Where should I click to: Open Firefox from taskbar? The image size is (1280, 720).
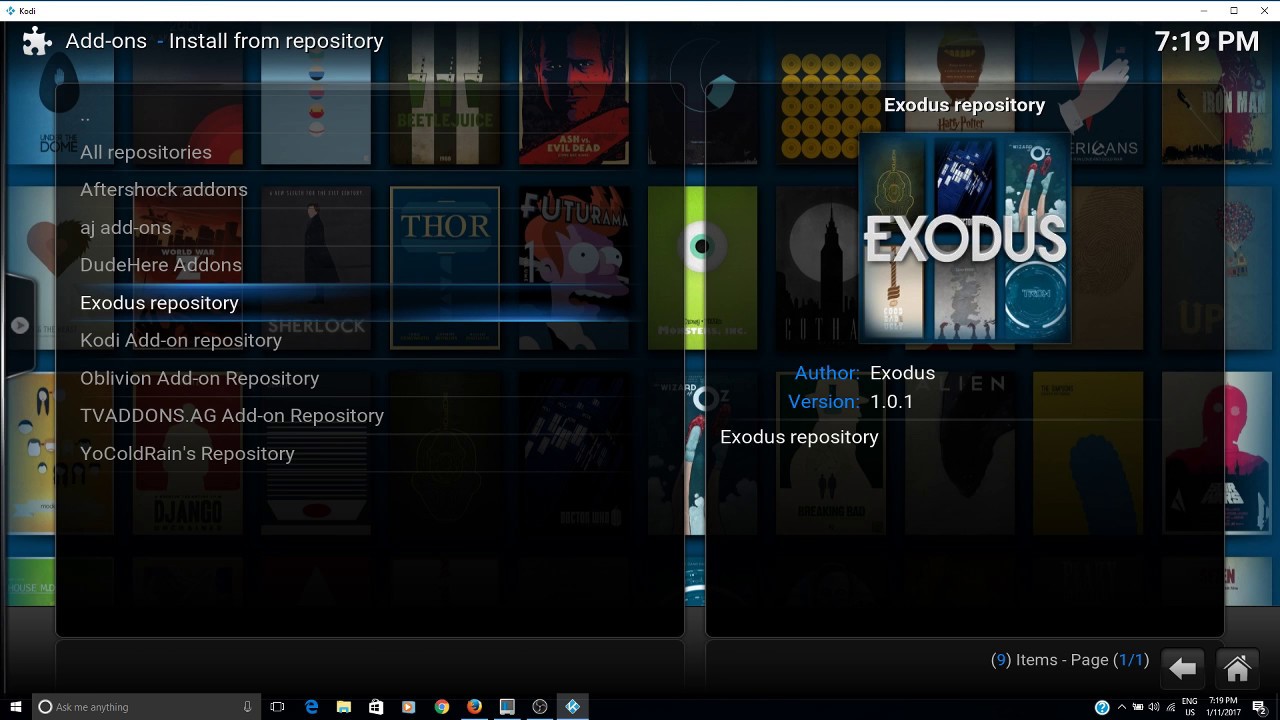click(474, 707)
